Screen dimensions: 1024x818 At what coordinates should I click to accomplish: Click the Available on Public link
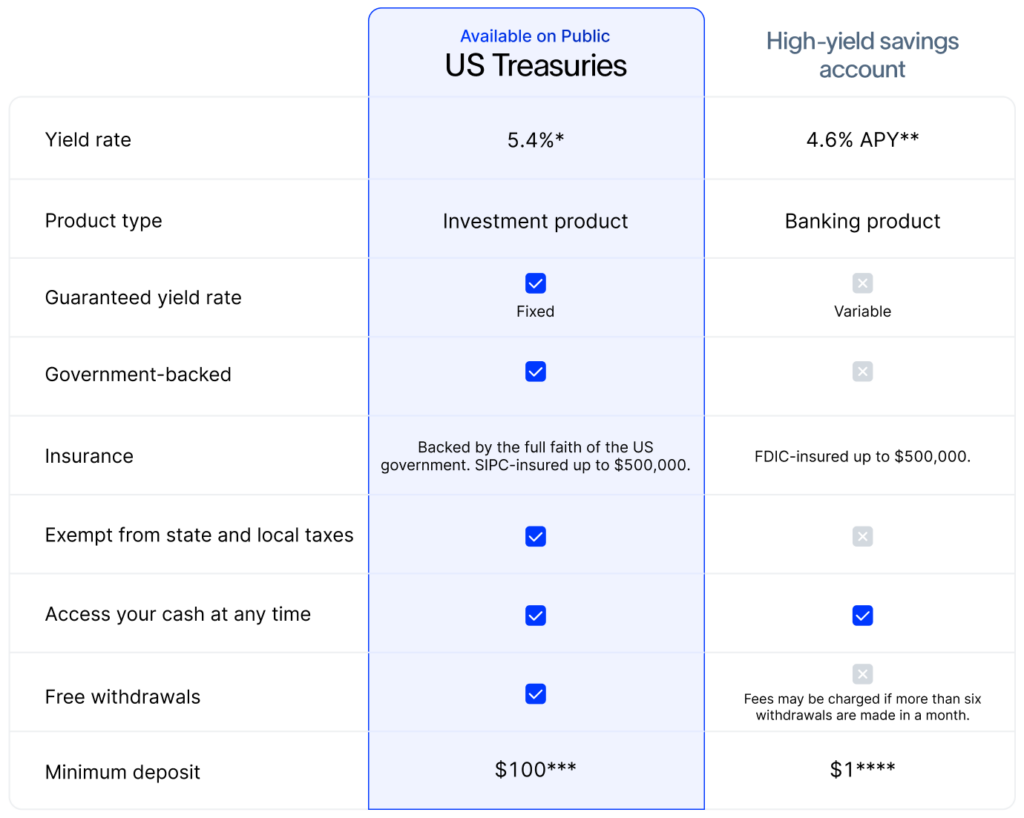click(x=535, y=36)
